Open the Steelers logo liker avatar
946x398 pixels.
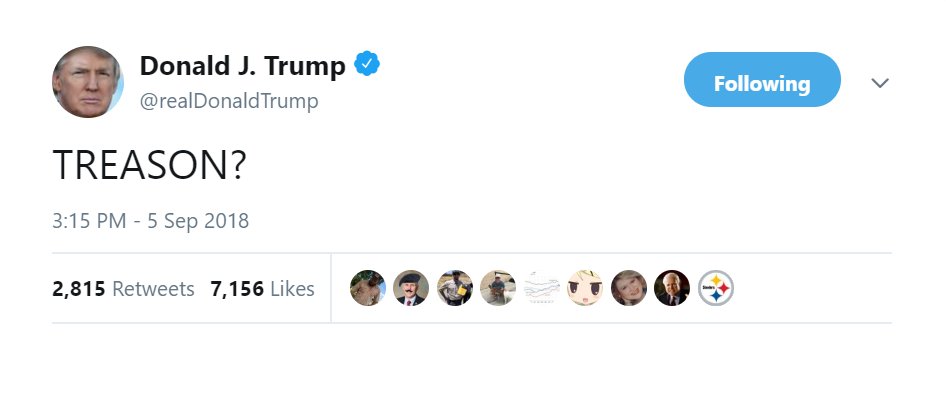tap(716, 288)
